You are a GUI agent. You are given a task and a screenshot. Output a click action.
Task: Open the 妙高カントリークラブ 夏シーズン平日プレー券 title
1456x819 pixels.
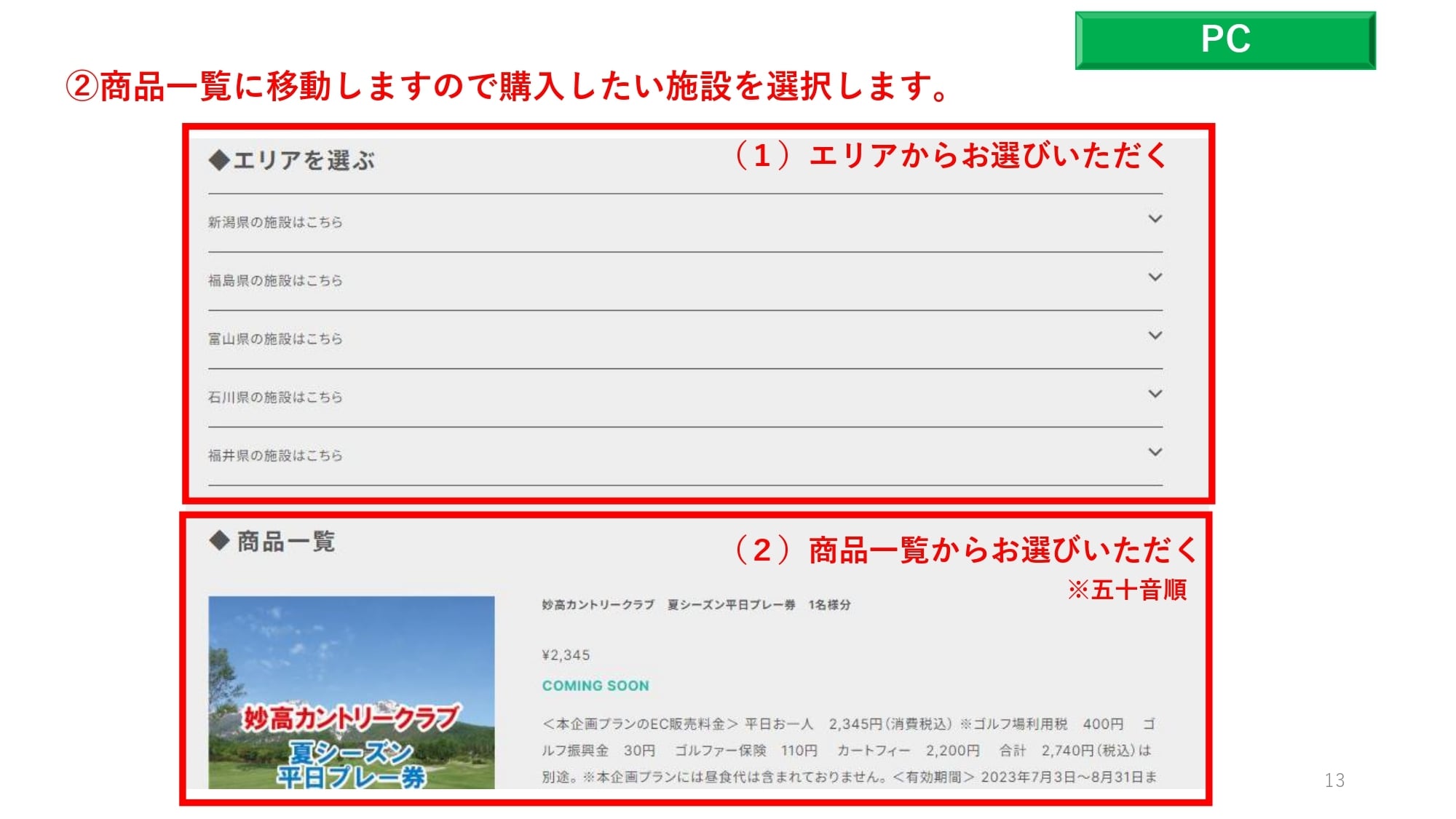(x=695, y=605)
